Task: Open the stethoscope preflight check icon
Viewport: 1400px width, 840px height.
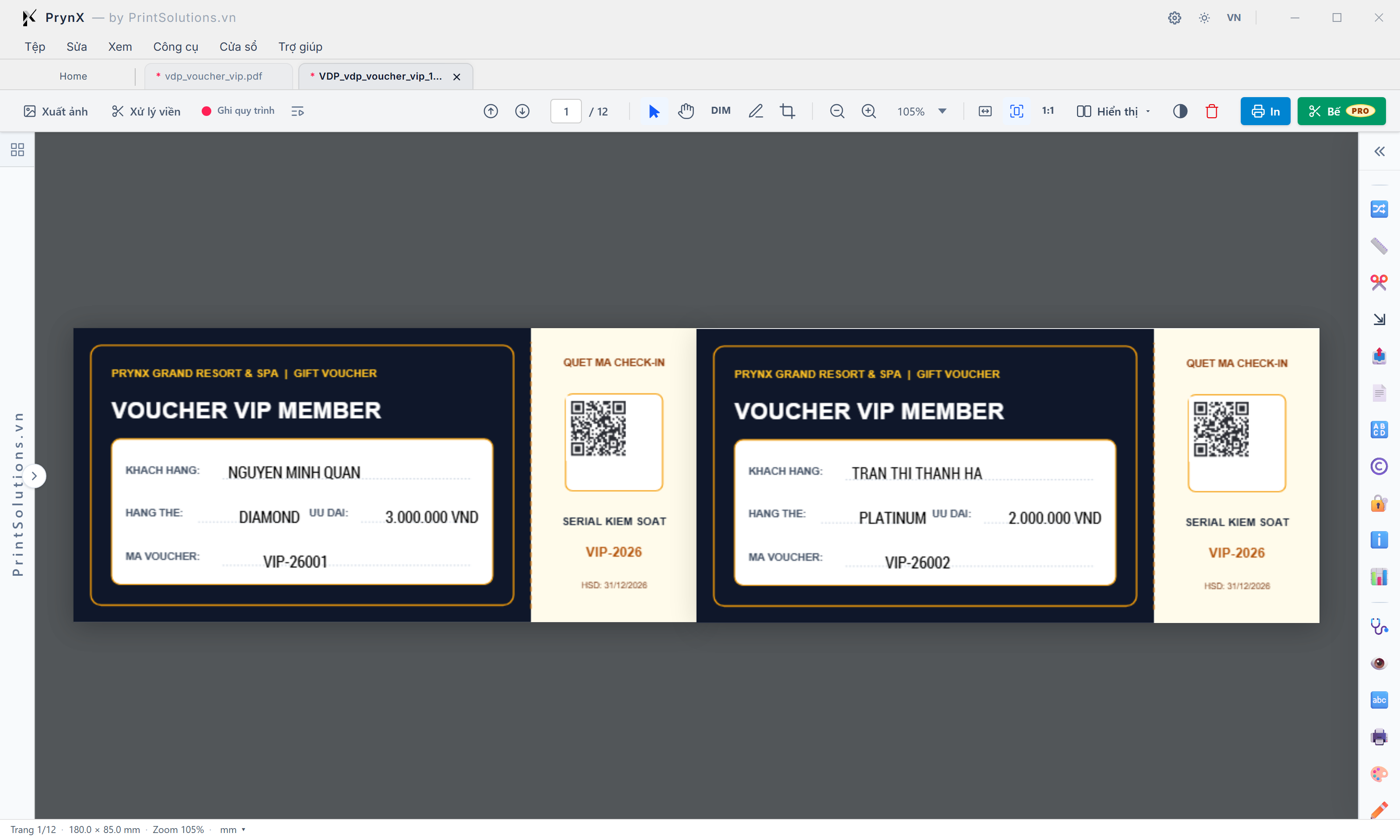Action: pos(1379,626)
